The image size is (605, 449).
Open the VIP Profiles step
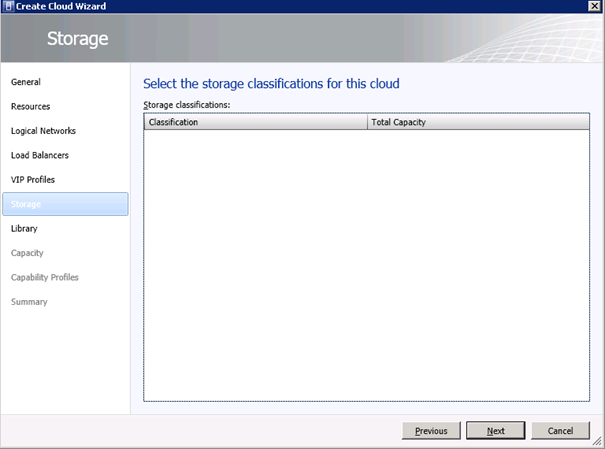click(33, 180)
